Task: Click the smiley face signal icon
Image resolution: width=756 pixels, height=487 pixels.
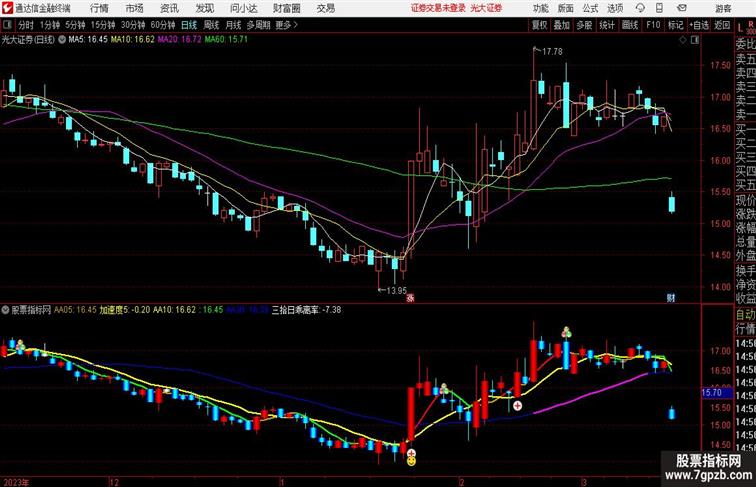Action: (x=411, y=461)
